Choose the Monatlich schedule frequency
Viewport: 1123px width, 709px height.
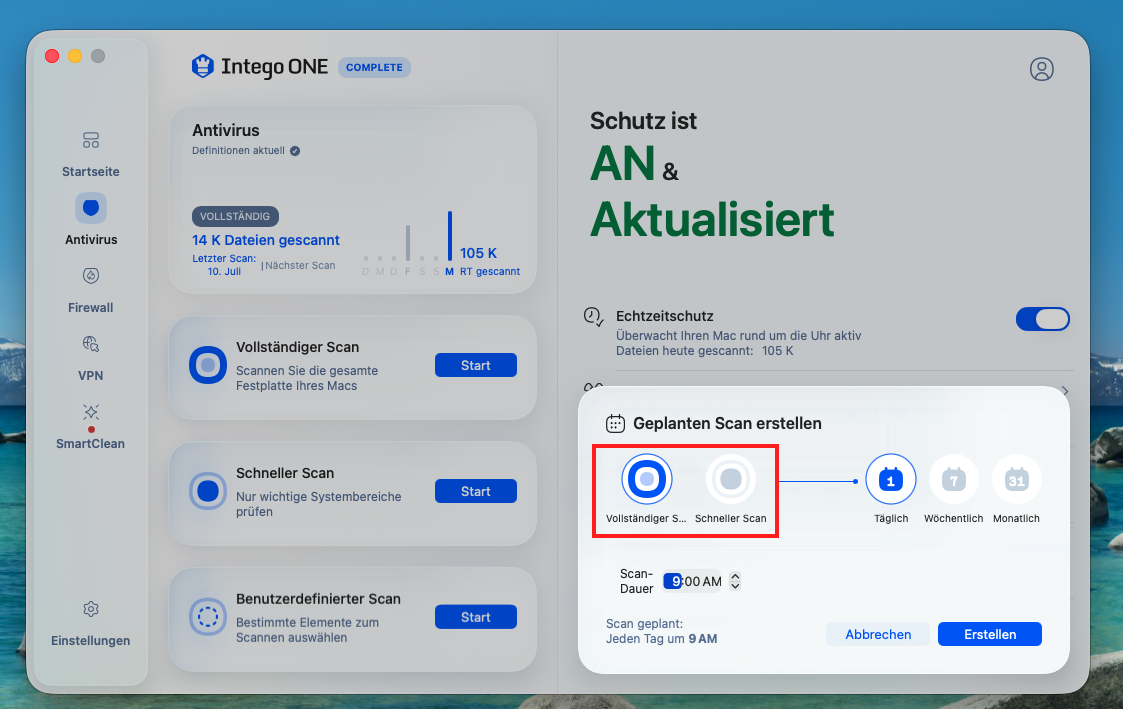[x=1016, y=479]
